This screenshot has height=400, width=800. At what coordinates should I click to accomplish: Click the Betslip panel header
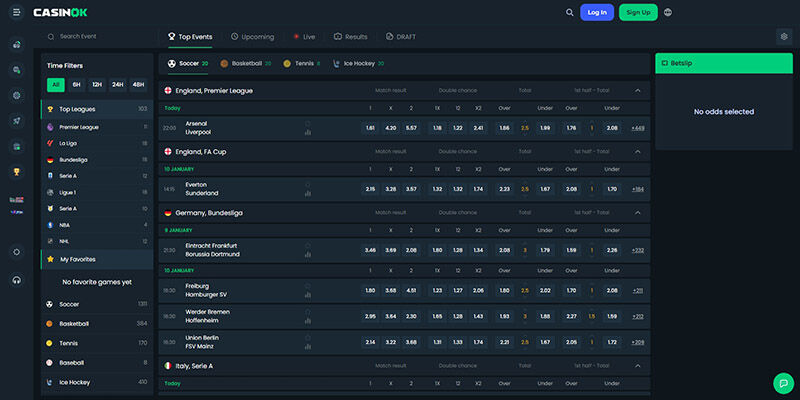click(723, 63)
